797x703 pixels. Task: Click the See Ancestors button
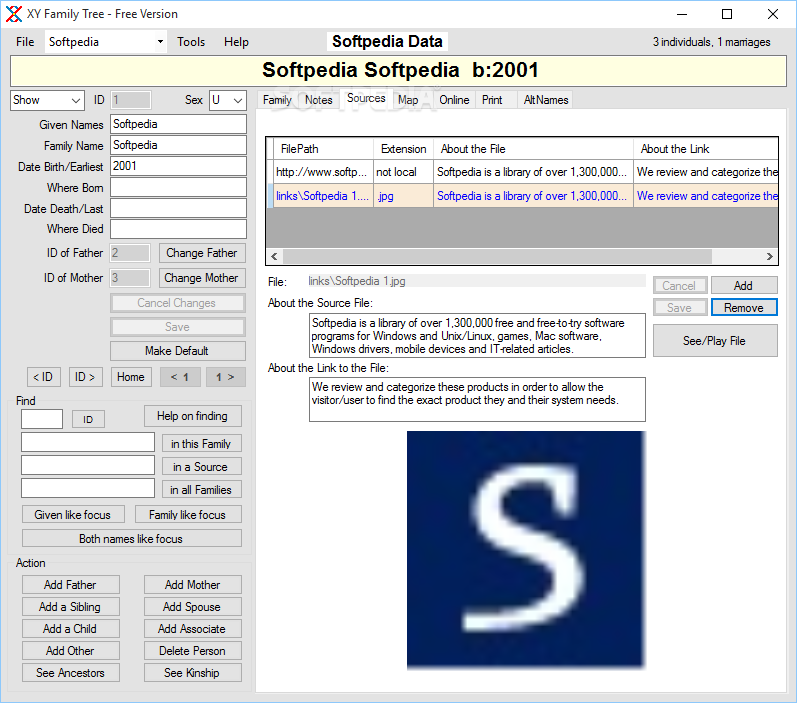(x=71, y=673)
